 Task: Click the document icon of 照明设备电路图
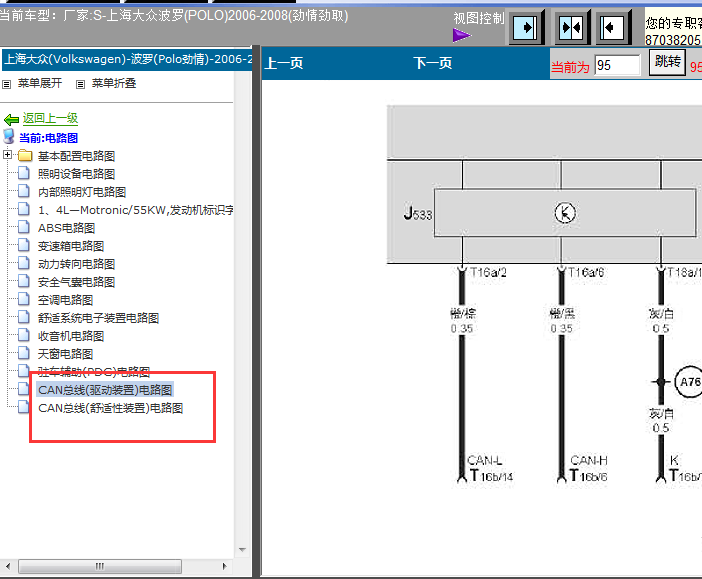(24, 173)
